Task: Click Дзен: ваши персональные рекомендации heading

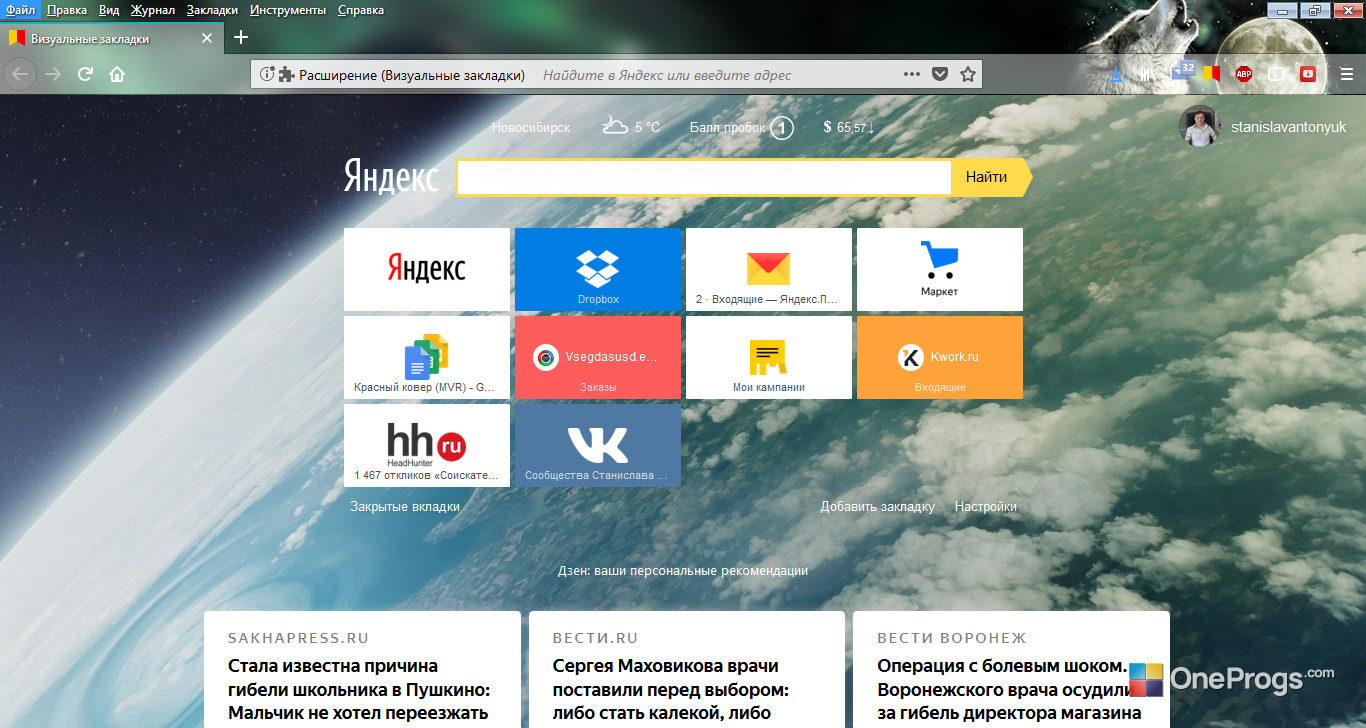Action: [683, 571]
